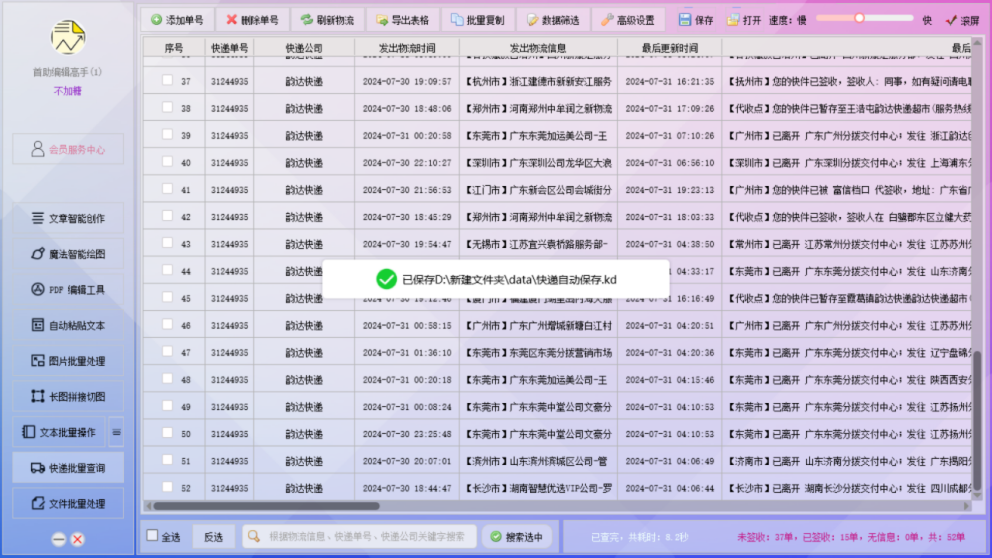Click the horizontal scrollbar thumb
This screenshot has height=558, width=992.
266,506
